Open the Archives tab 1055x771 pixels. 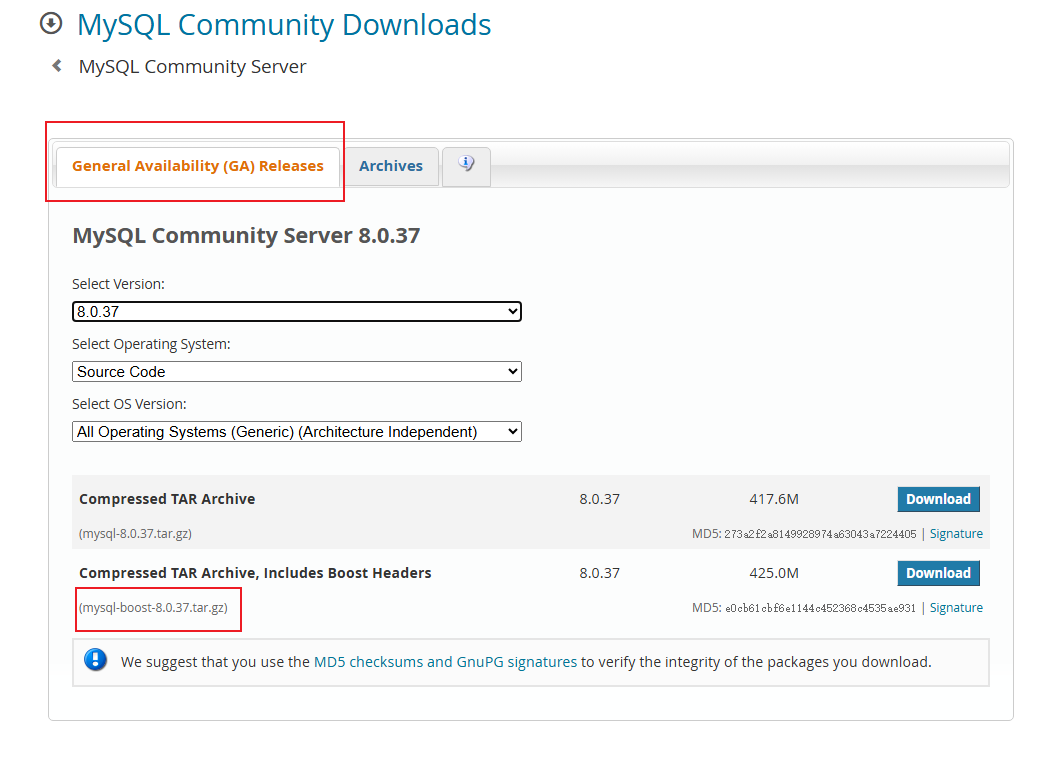click(x=390, y=166)
